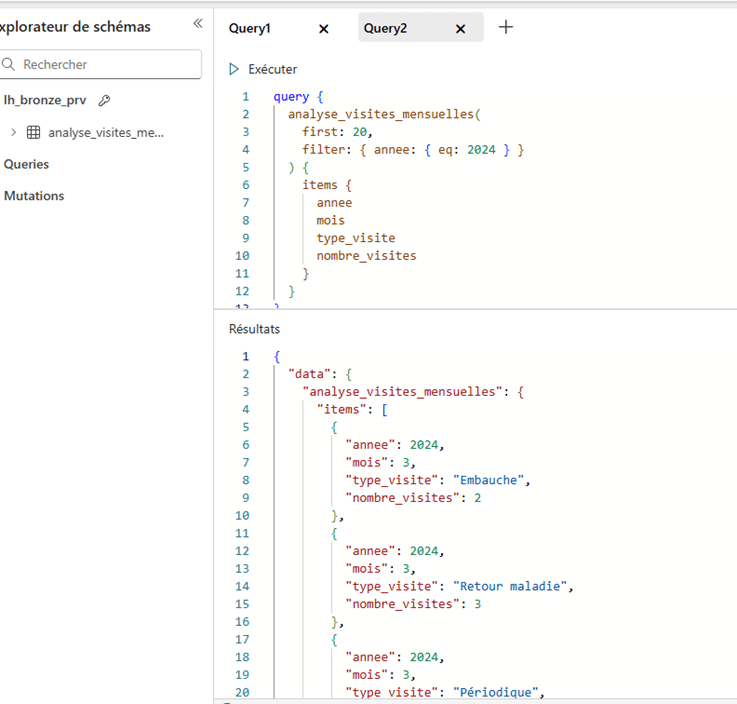This screenshot has height=704, width=737.
Task: Click the key icon beside lh_bronze_prv
Action: click(x=104, y=101)
